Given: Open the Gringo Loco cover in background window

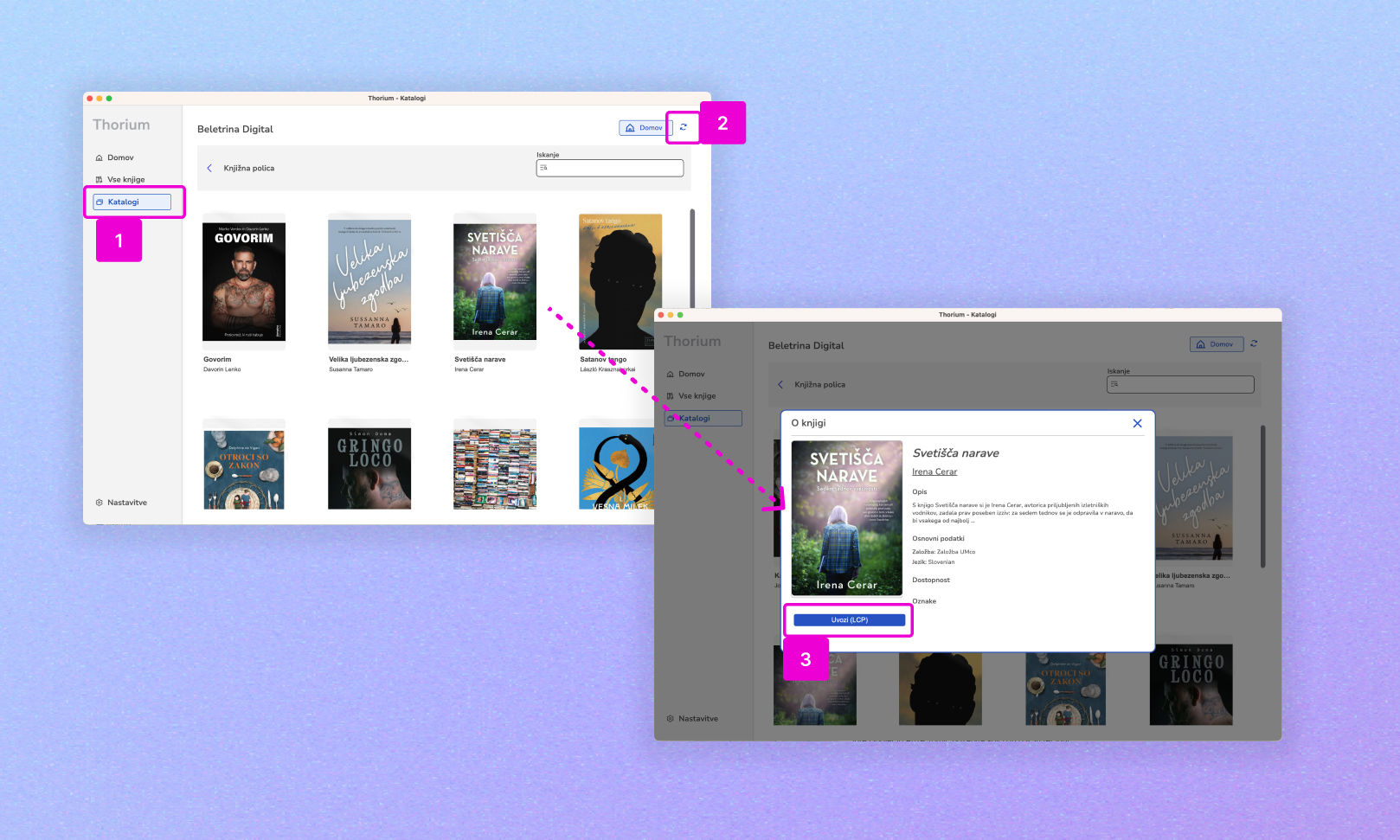Looking at the screenshot, I should (369, 469).
